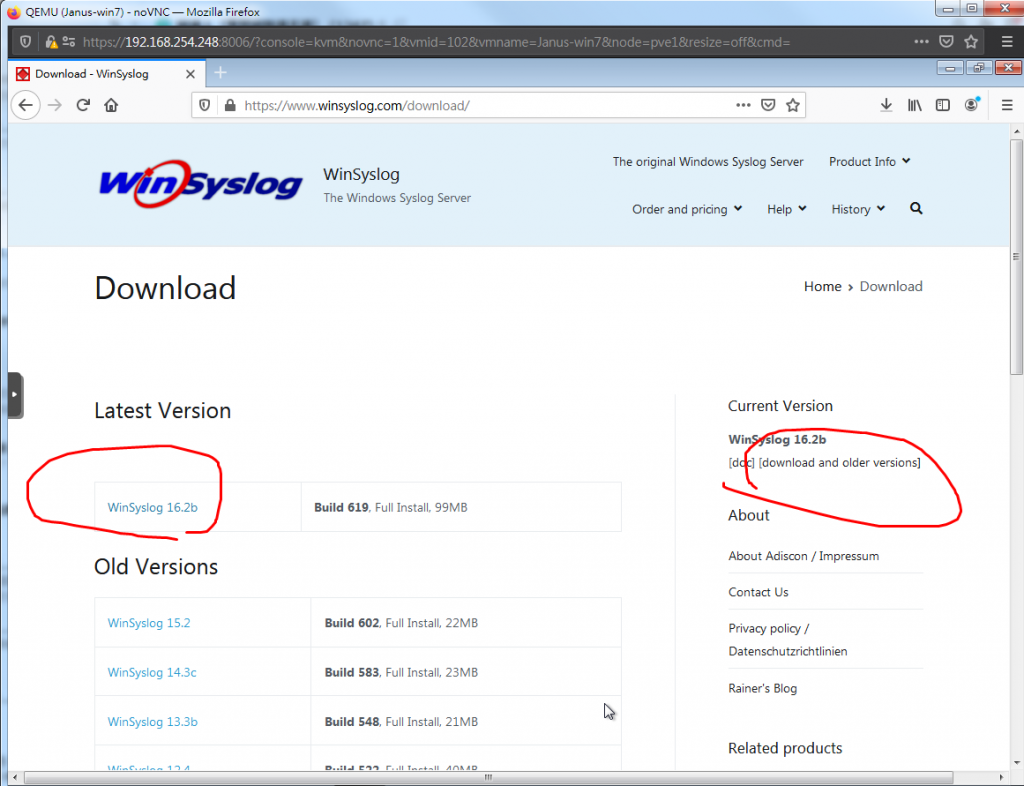Click the WinSyslog logo image
Screen dimensions: 1024x786
[200, 184]
